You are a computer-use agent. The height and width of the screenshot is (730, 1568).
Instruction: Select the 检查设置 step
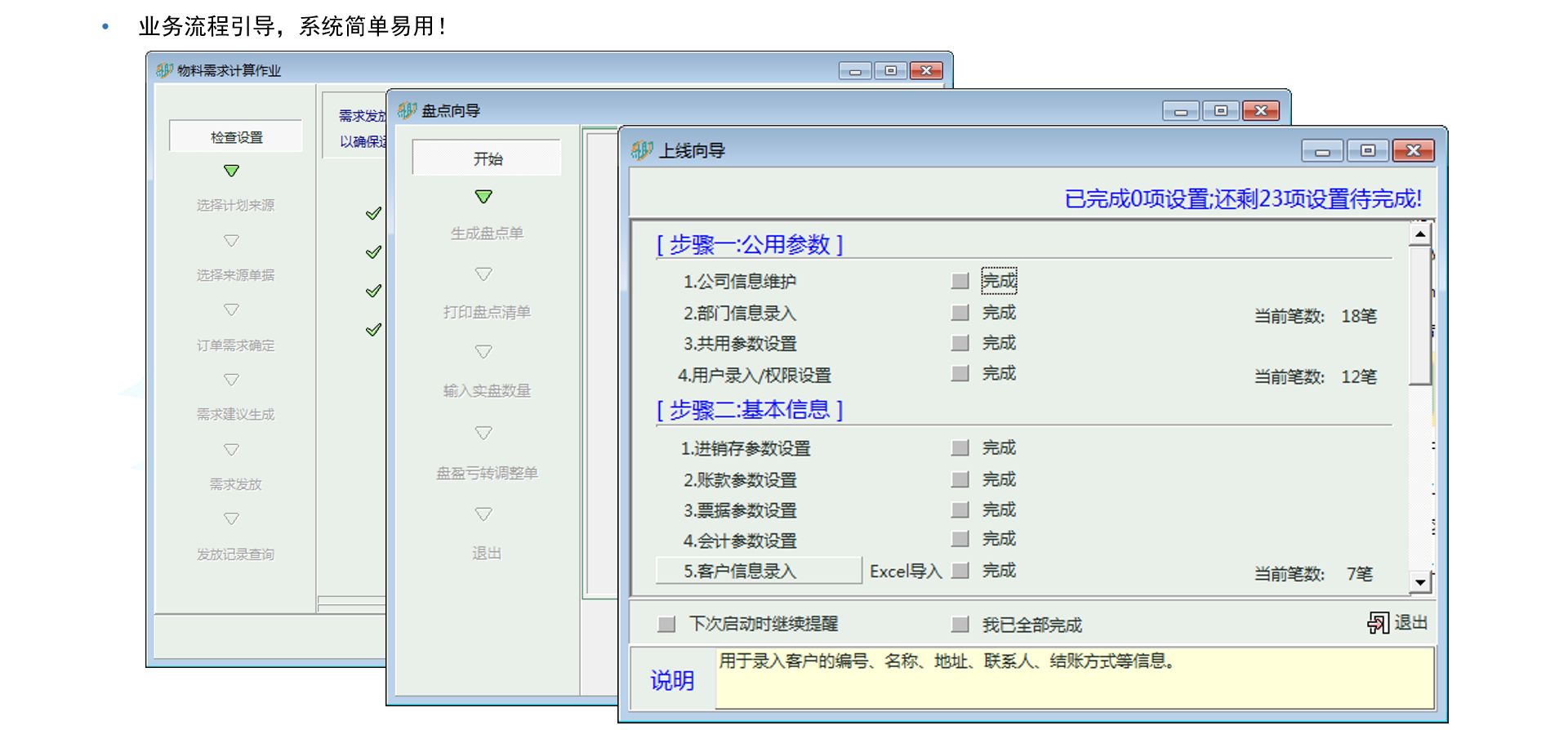236,137
